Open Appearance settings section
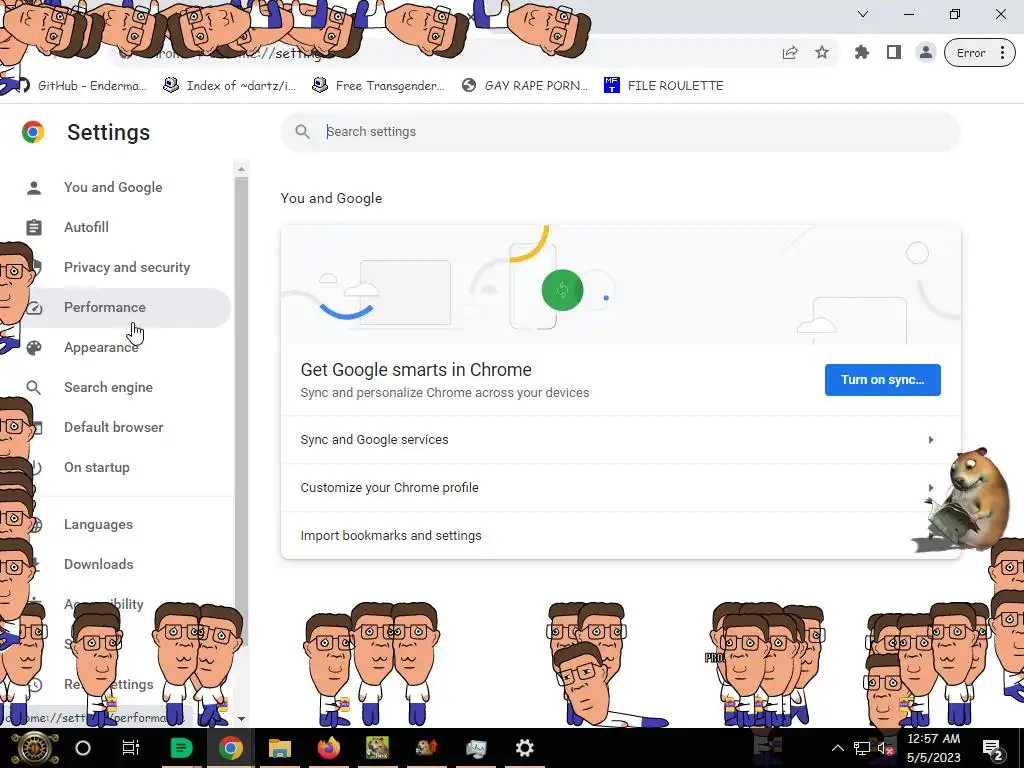 point(101,347)
